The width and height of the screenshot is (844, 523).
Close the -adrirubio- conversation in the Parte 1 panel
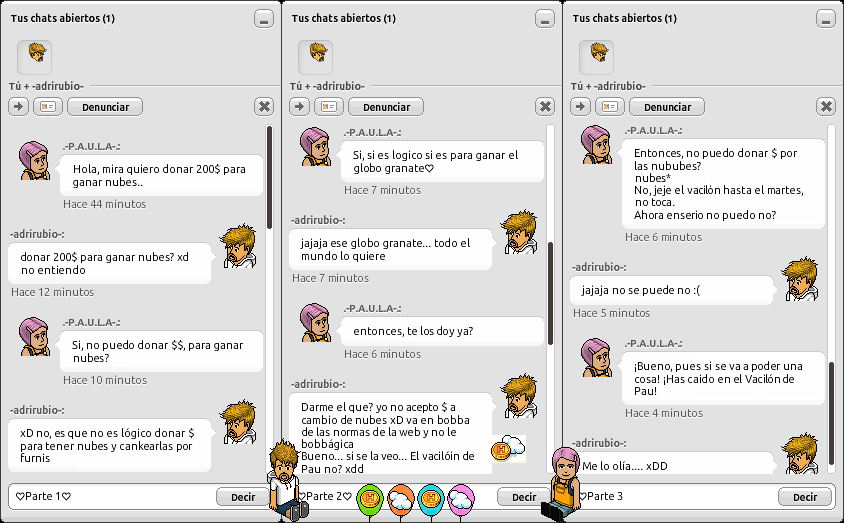[x=264, y=107]
